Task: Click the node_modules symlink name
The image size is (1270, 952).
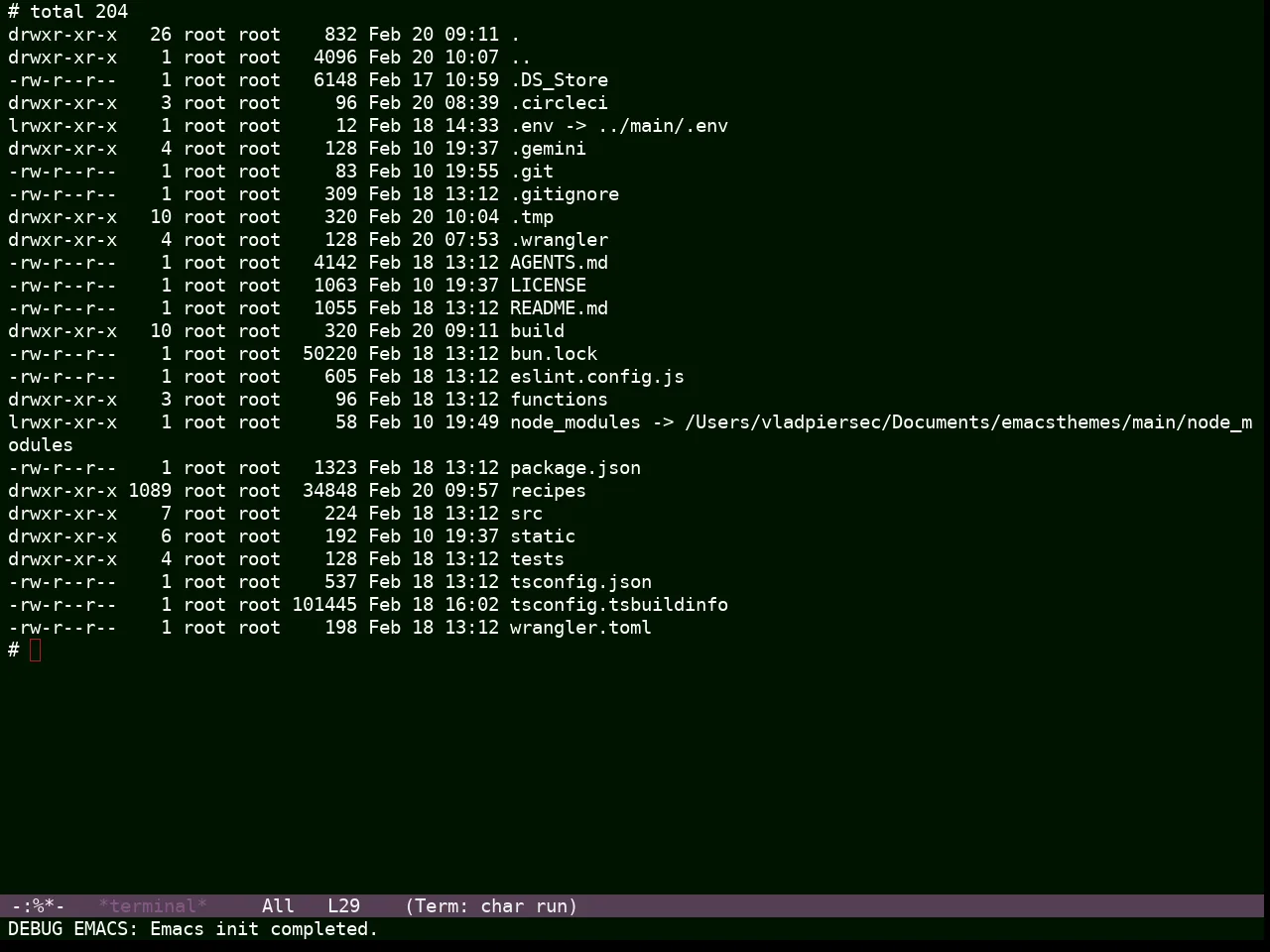Action: pyautogui.click(x=575, y=422)
